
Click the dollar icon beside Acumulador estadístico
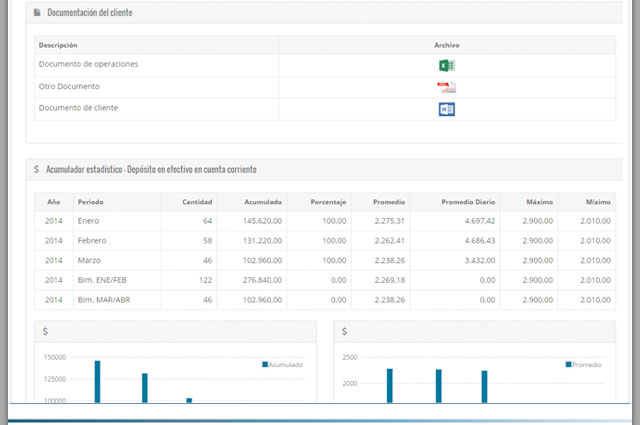(37, 169)
